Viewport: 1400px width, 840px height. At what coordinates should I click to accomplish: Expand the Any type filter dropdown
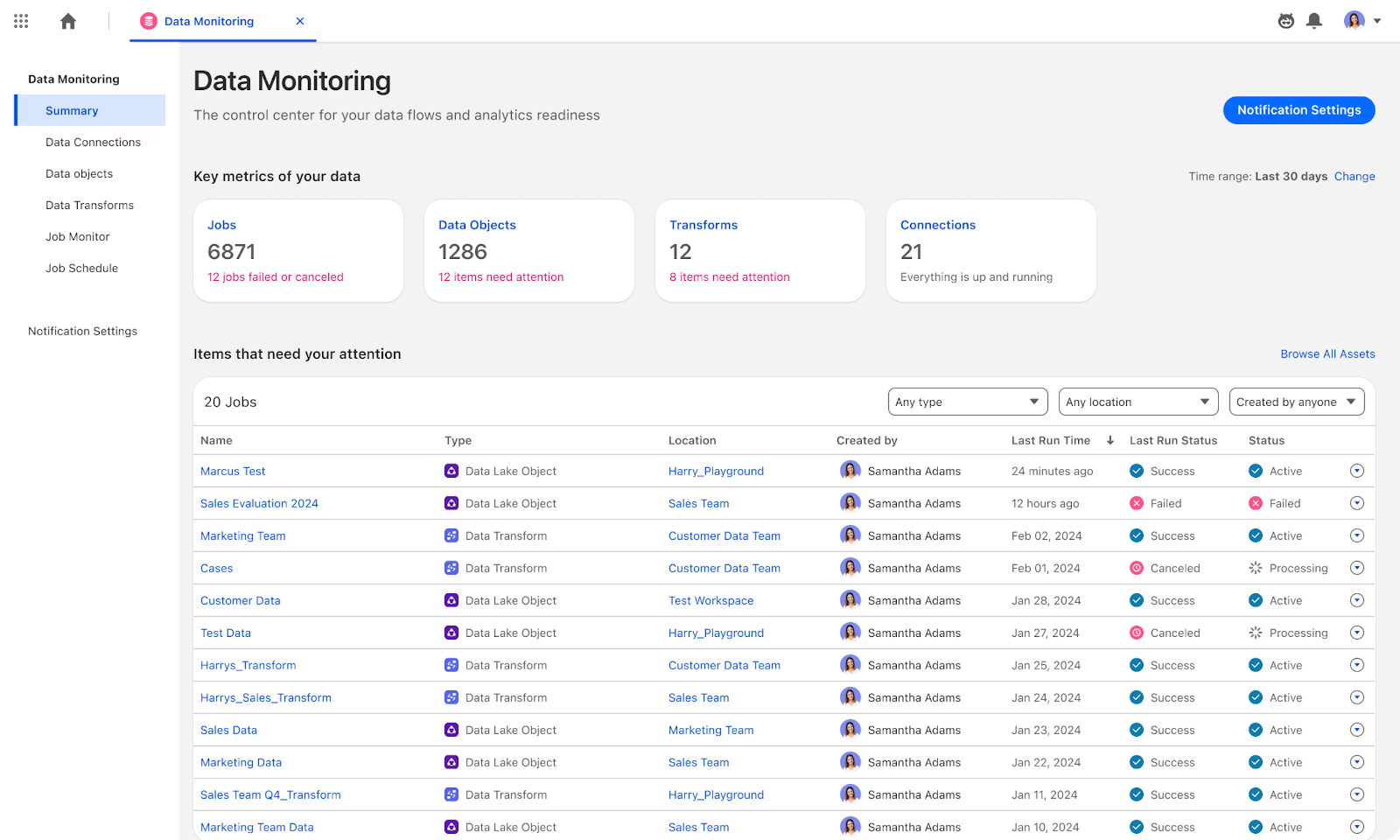(967, 402)
